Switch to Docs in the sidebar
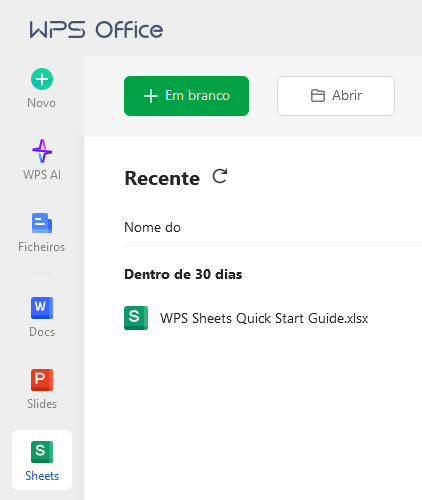The height and width of the screenshot is (500, 422). click(42, 317)
